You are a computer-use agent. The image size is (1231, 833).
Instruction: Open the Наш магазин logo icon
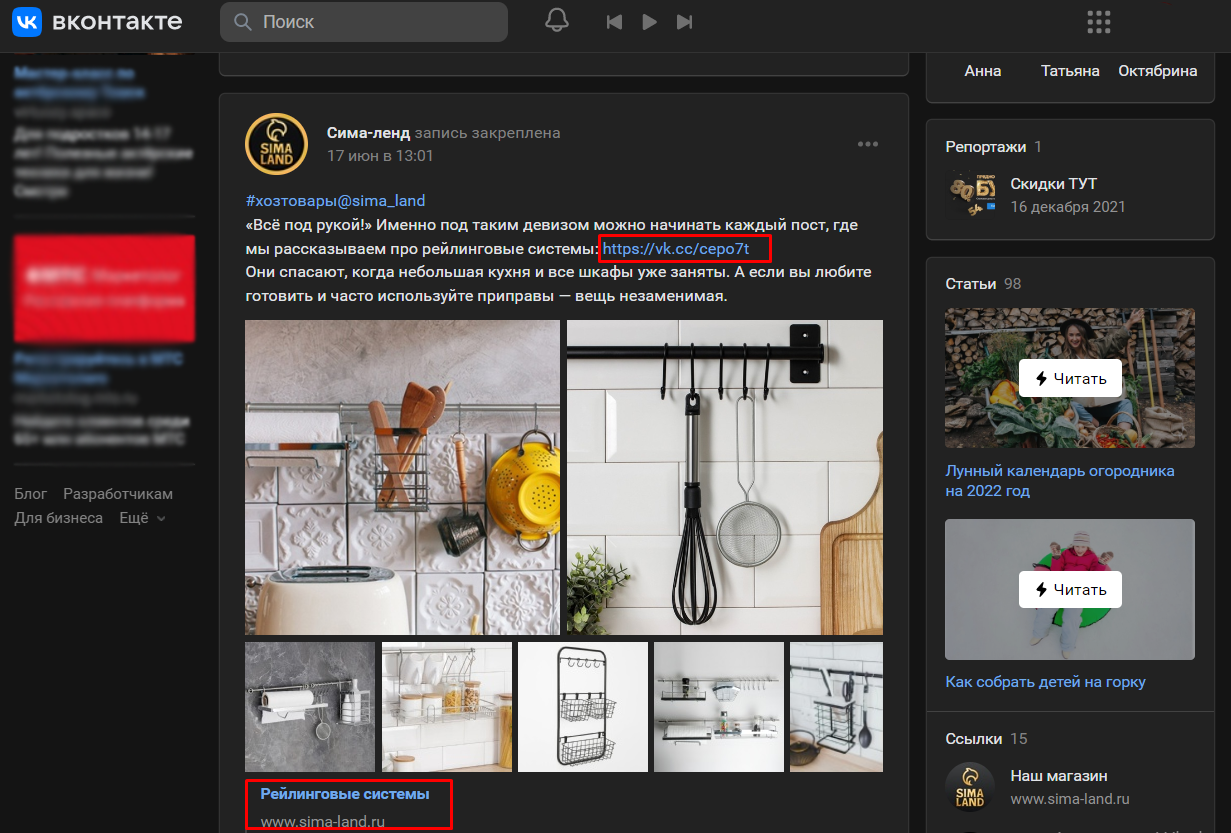tap(970, 787)
